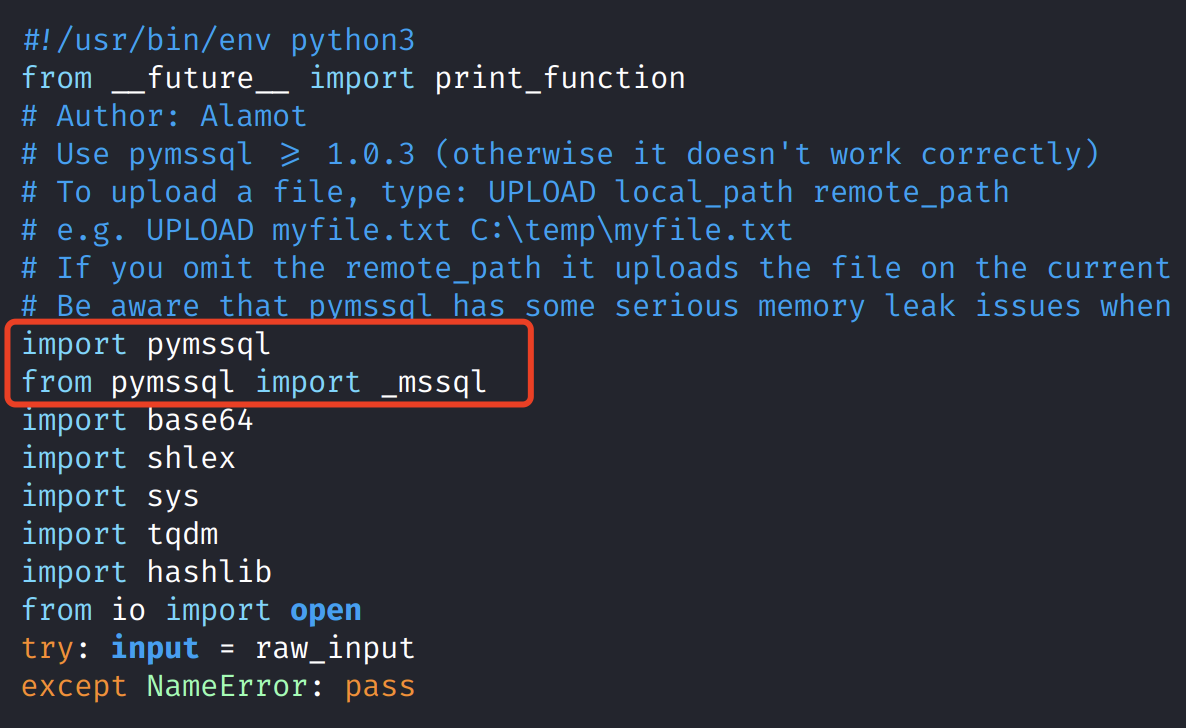
Task: Click the _mssql identifier in the highlighted box
Action: tap(434, 382)
